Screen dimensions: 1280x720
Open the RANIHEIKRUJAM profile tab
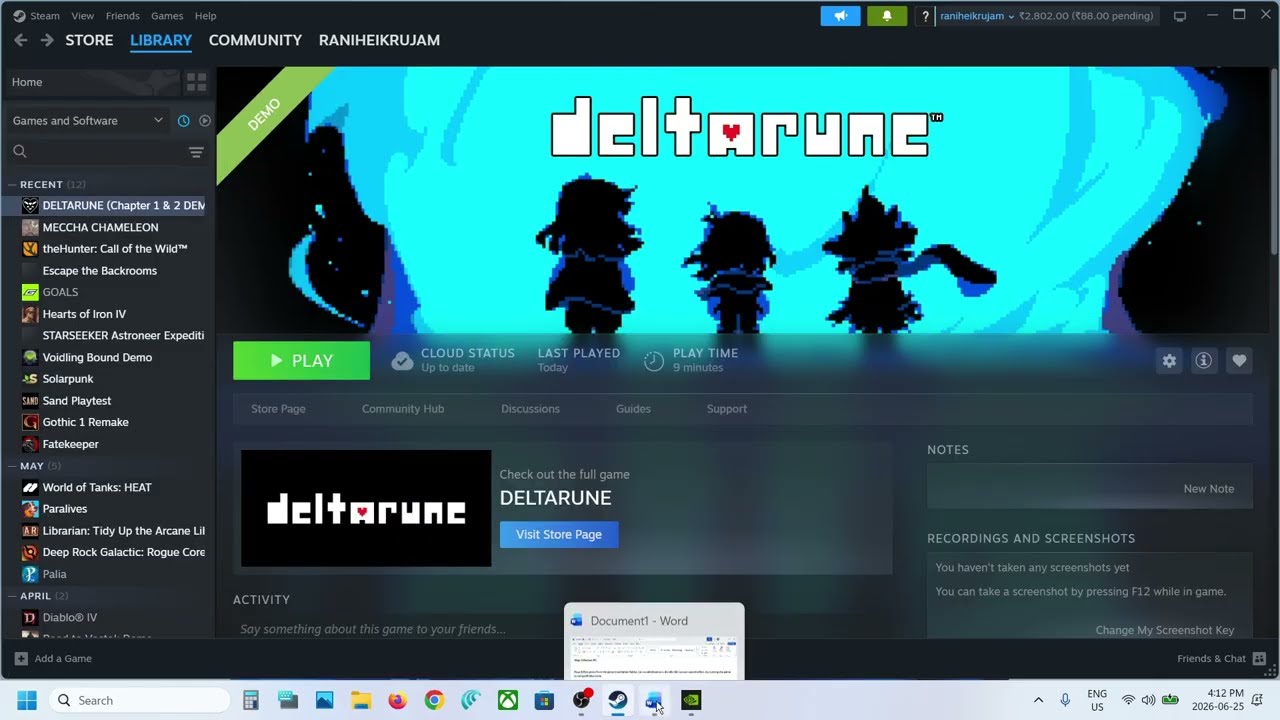(379, 40)
